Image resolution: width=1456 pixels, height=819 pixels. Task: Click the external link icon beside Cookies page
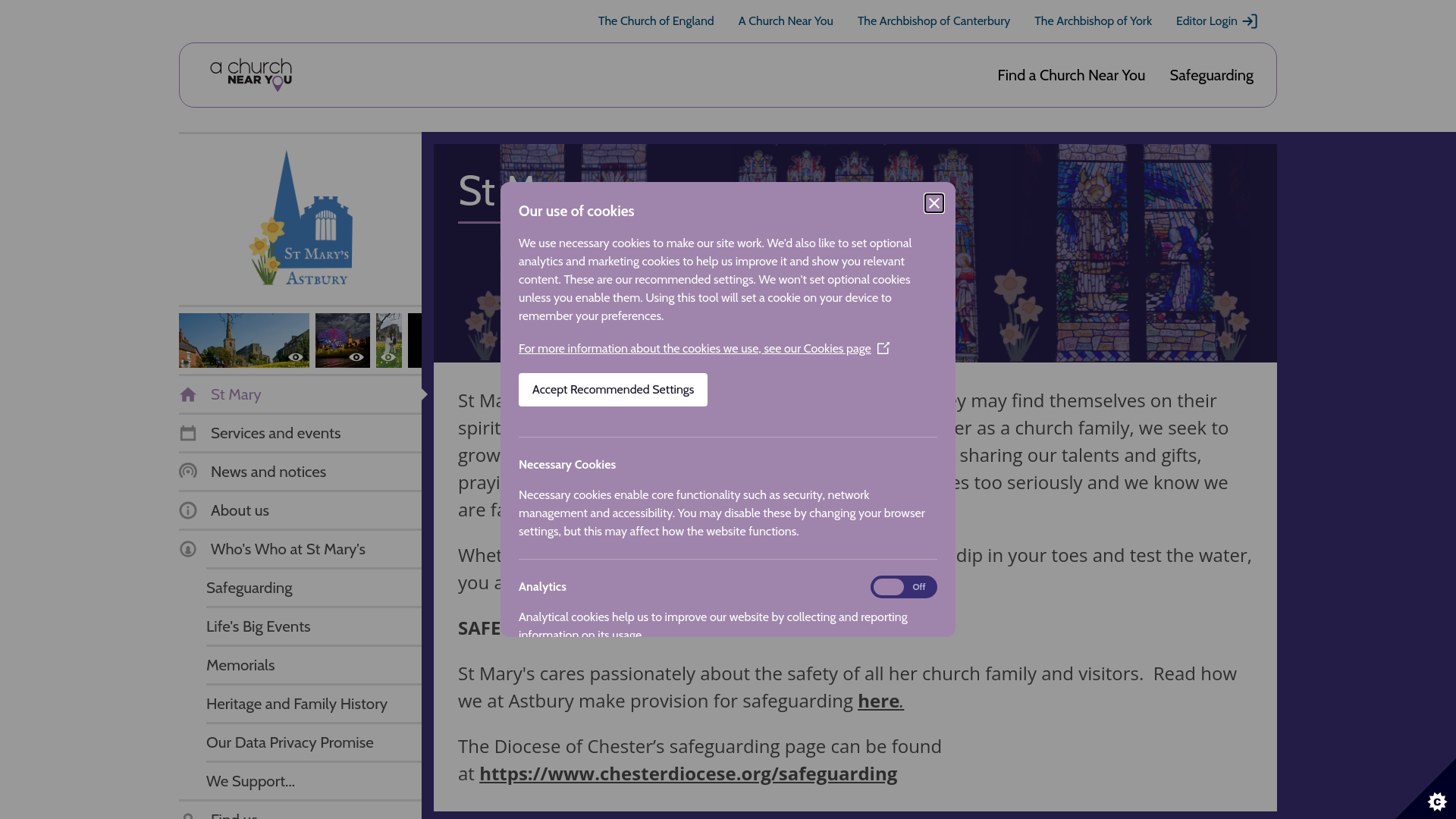tap(883, 348)
